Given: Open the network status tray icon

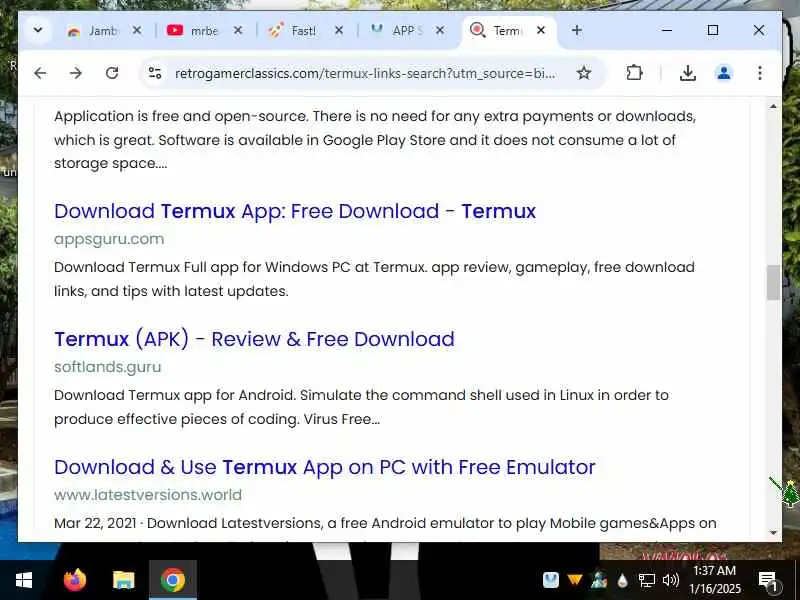Looking at the screenshot, I should [646, 580].
